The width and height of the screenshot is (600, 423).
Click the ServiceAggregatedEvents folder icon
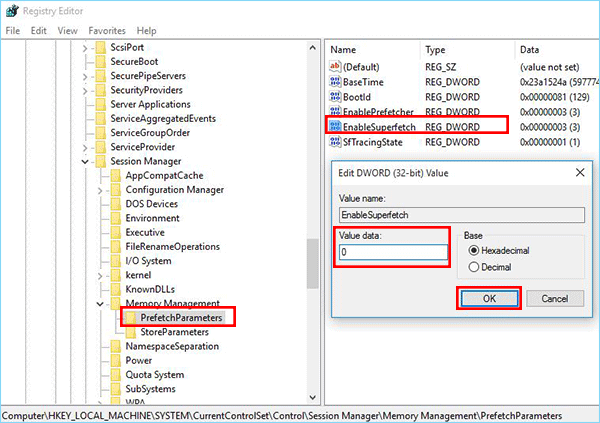click(101, 119)
